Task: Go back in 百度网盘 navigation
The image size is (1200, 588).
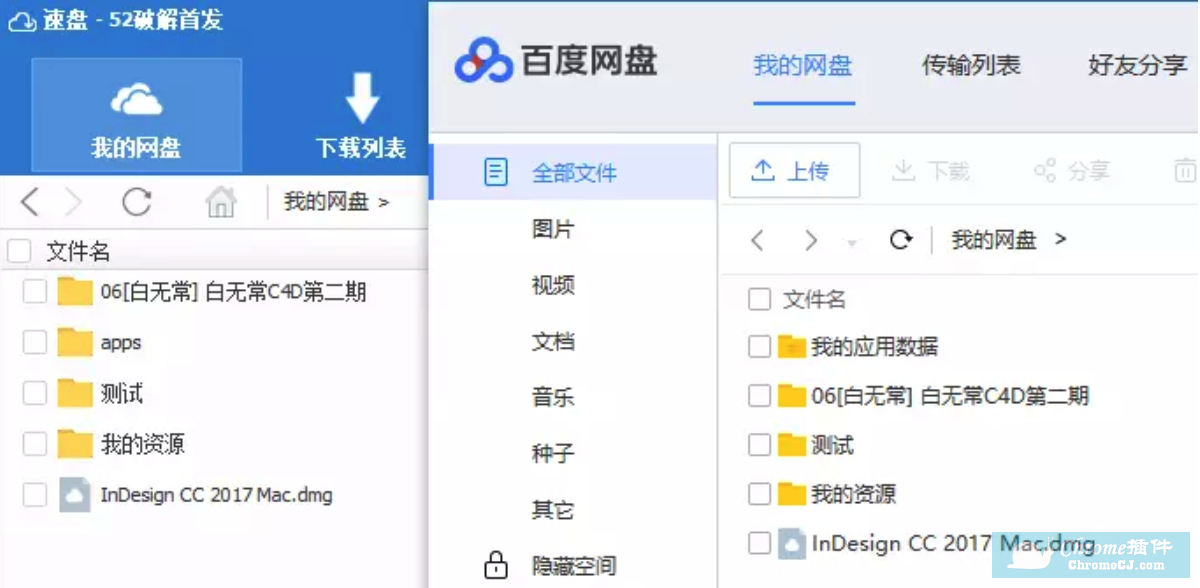Action: tap(758, 240)
